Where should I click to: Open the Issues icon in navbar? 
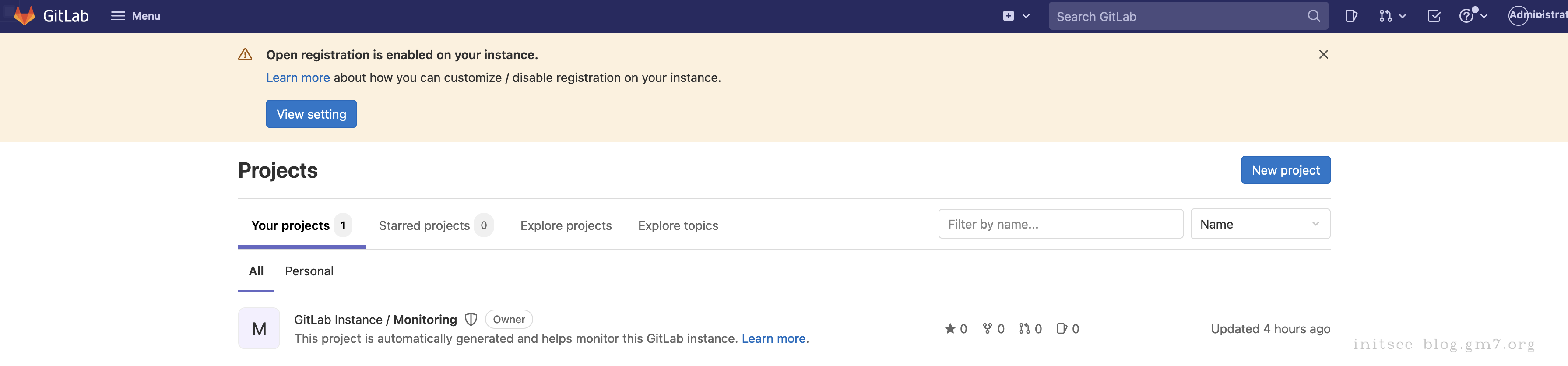(1351, 17)
